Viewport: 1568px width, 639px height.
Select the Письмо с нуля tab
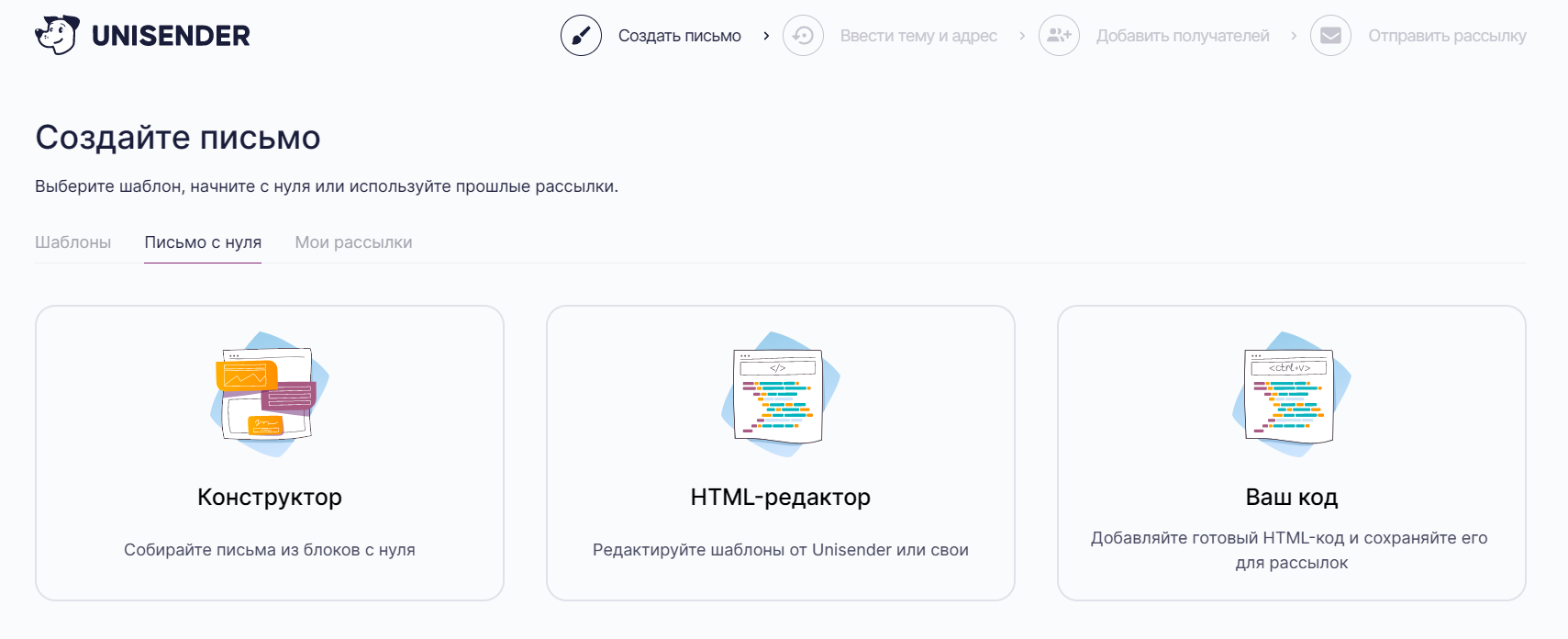203,242
